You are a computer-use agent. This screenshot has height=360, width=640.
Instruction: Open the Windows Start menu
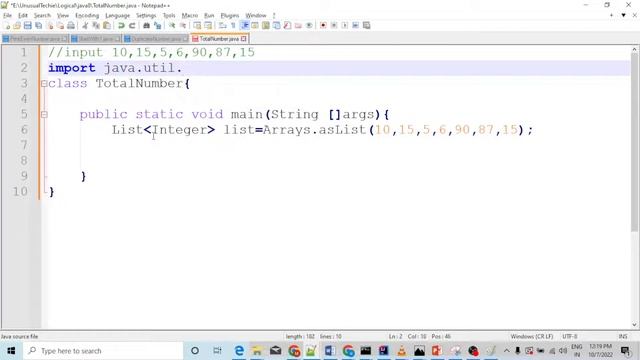11,351
